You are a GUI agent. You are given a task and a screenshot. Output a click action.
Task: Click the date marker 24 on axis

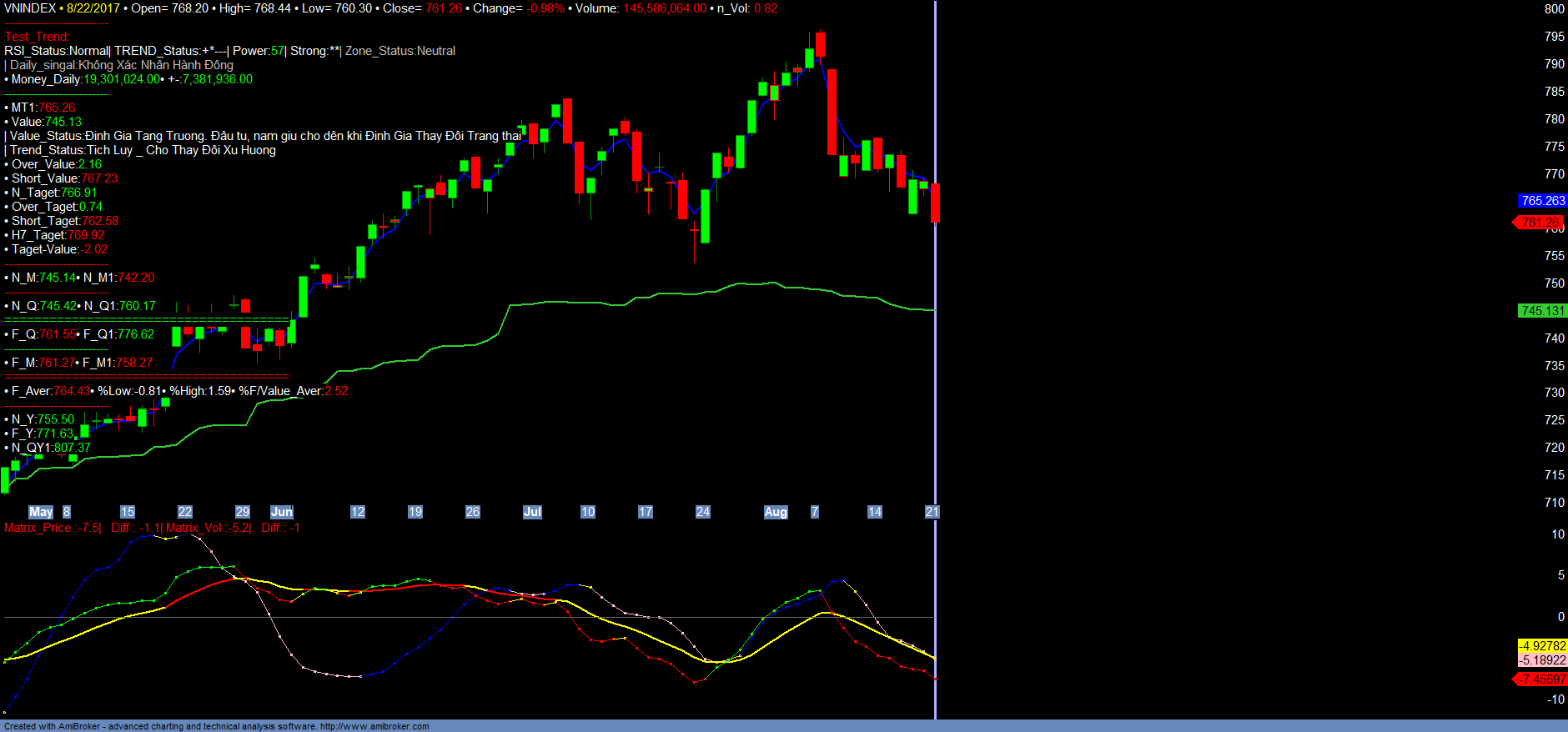pos(703,512)
